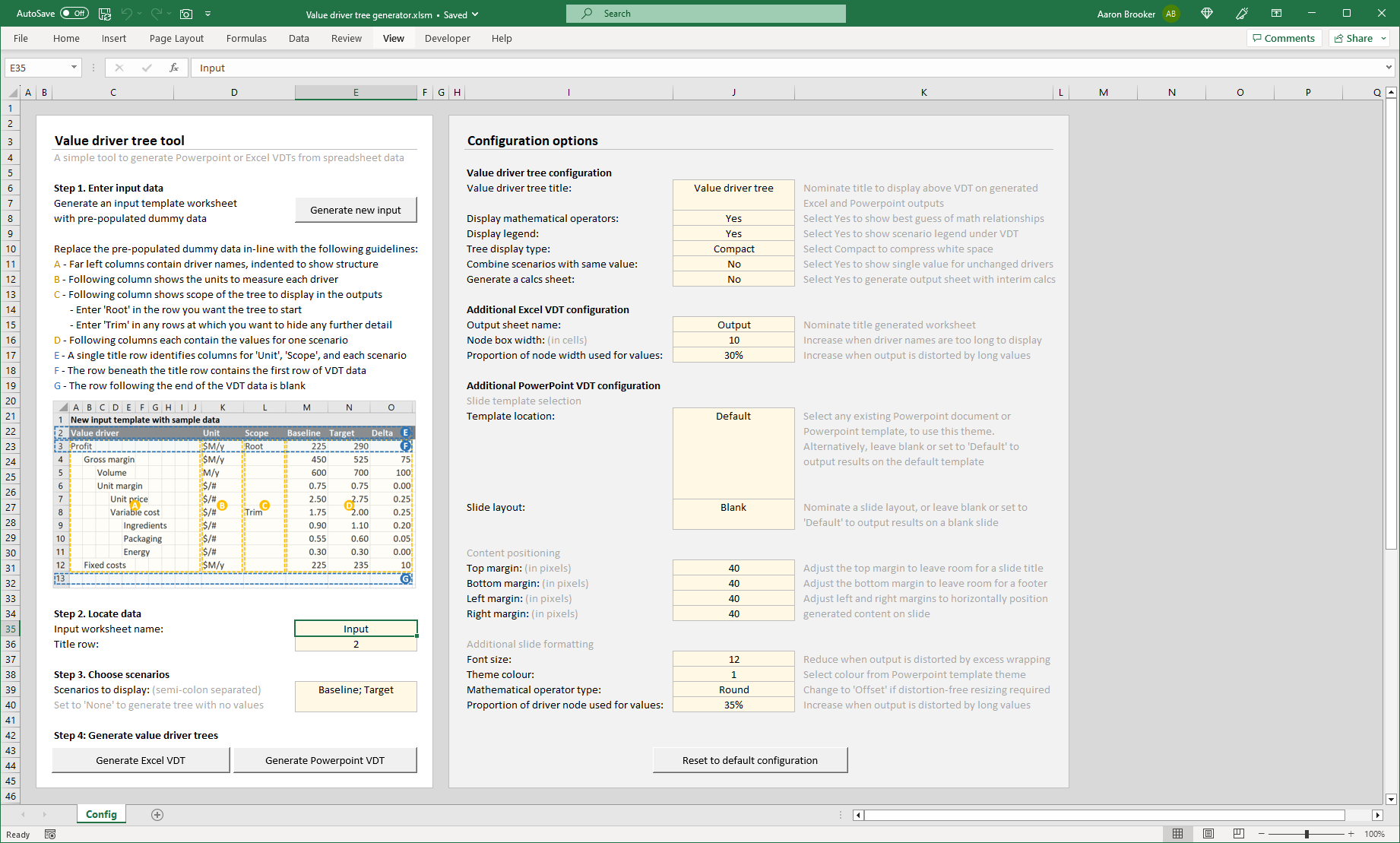This screenshot has height=843, width=1400.
Task: Expand the formula bar chevron
Action: point(1389,68)
